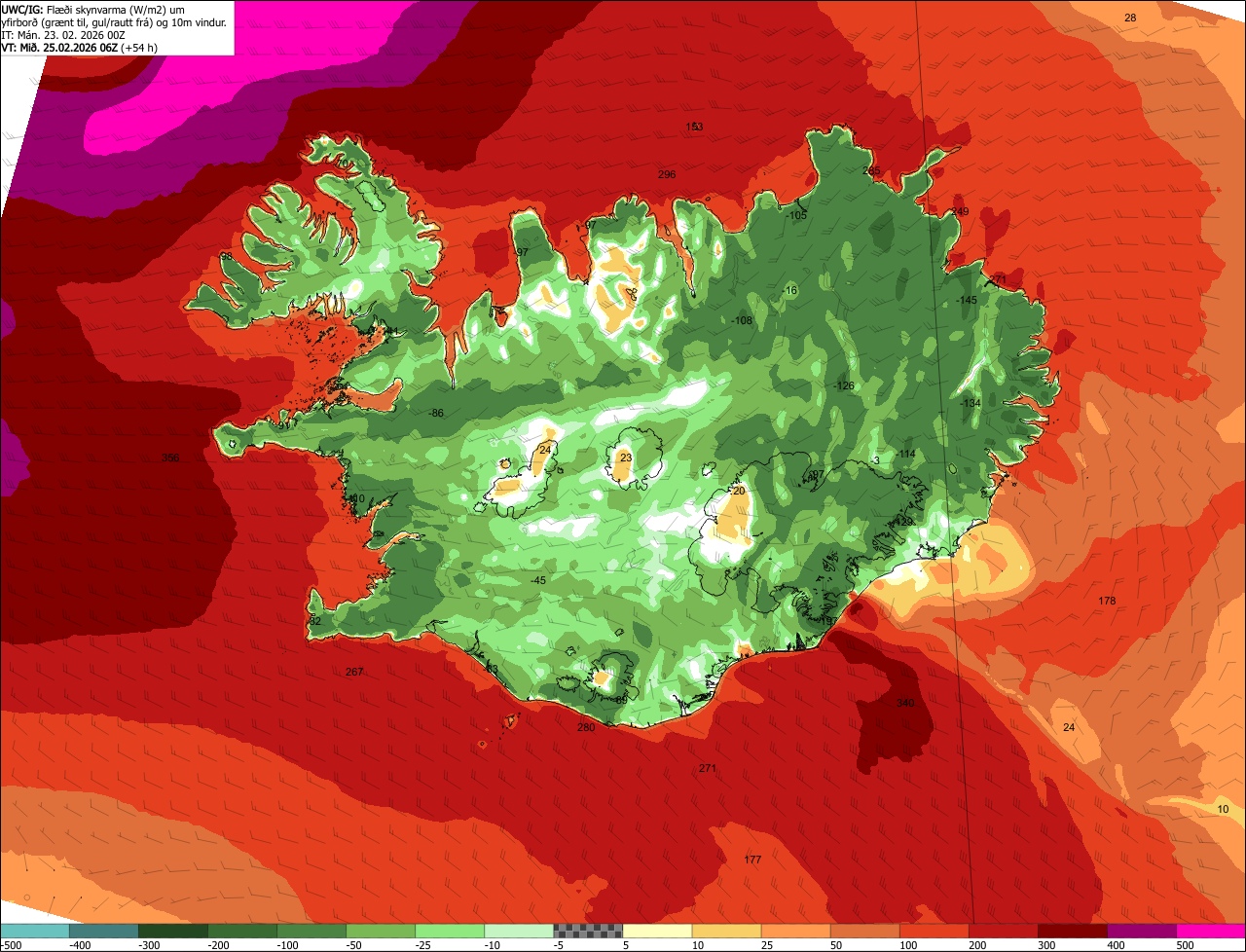
Task: Click the 356 value over the western sea
Action: (170, 458)
